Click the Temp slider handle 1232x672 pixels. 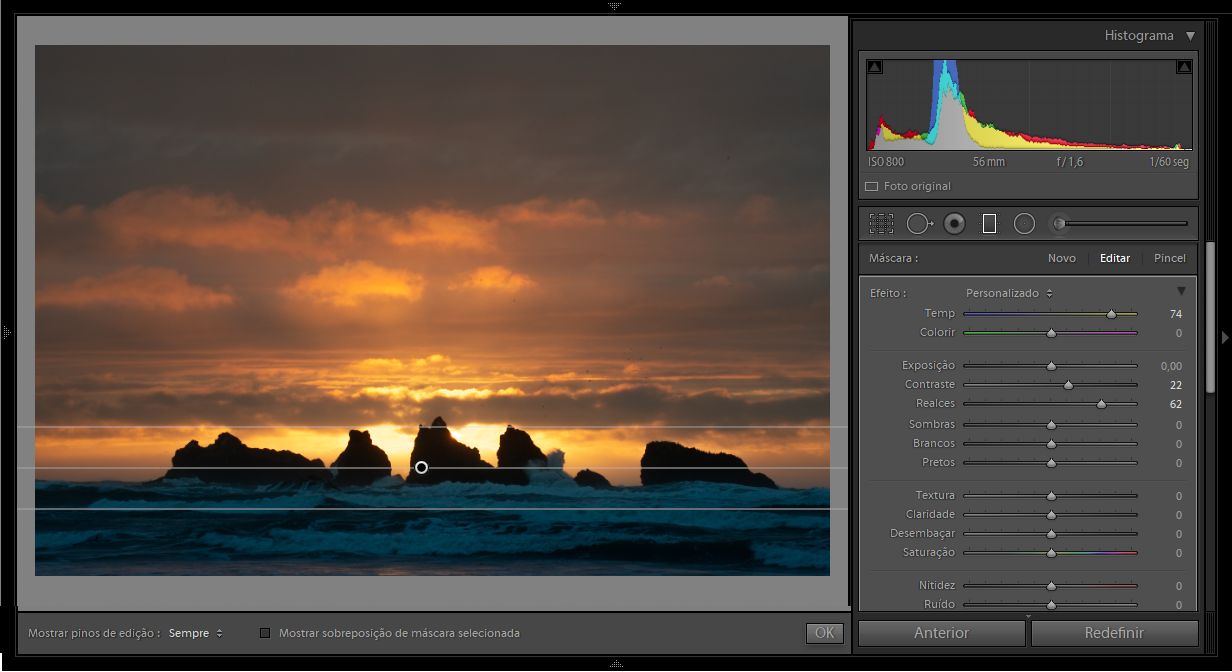(x=1111, y=314)
